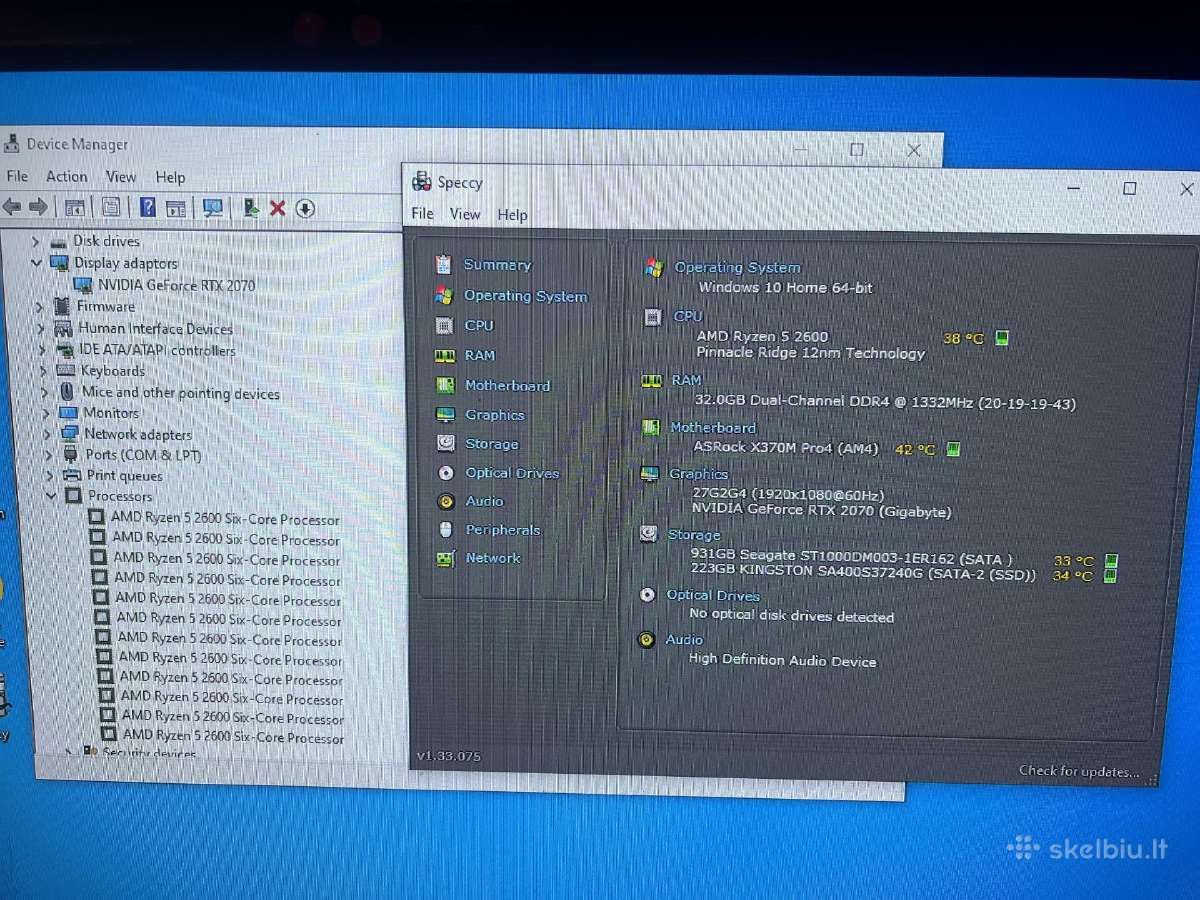Click CPU temperature indicator icon beside 38 °C
This screenshot has width=1200, height=900.
click(1002, 338)
